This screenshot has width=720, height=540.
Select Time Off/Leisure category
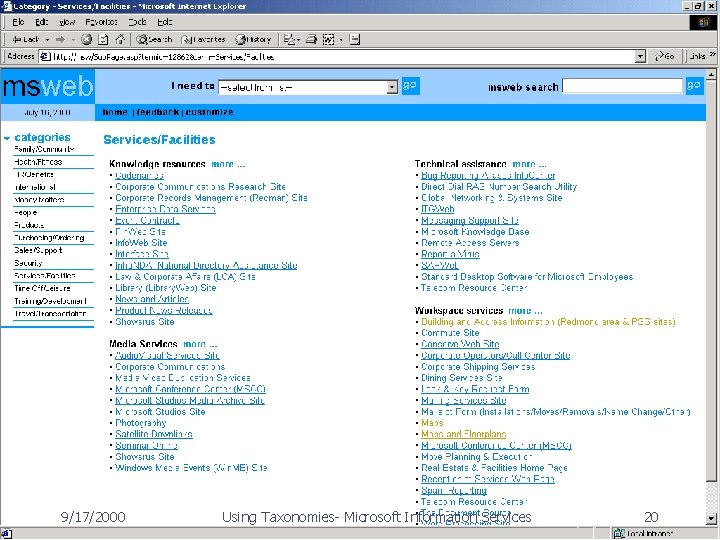(42, 288)
